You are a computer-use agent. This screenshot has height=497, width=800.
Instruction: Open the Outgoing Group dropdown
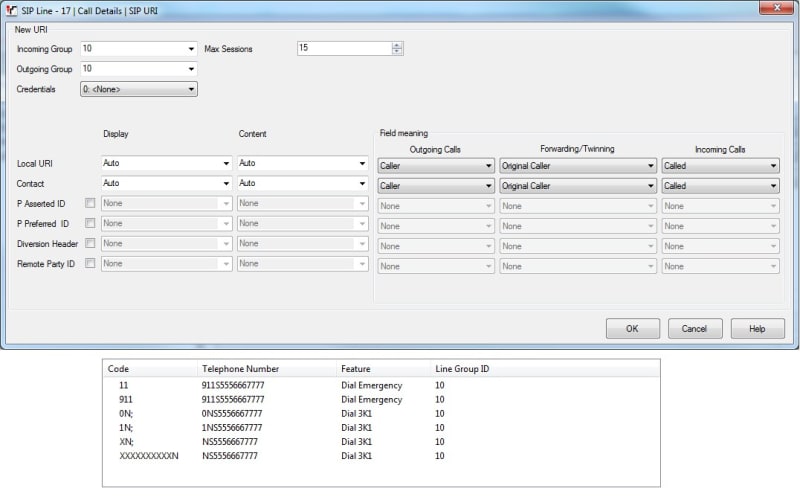coord(139,69)
